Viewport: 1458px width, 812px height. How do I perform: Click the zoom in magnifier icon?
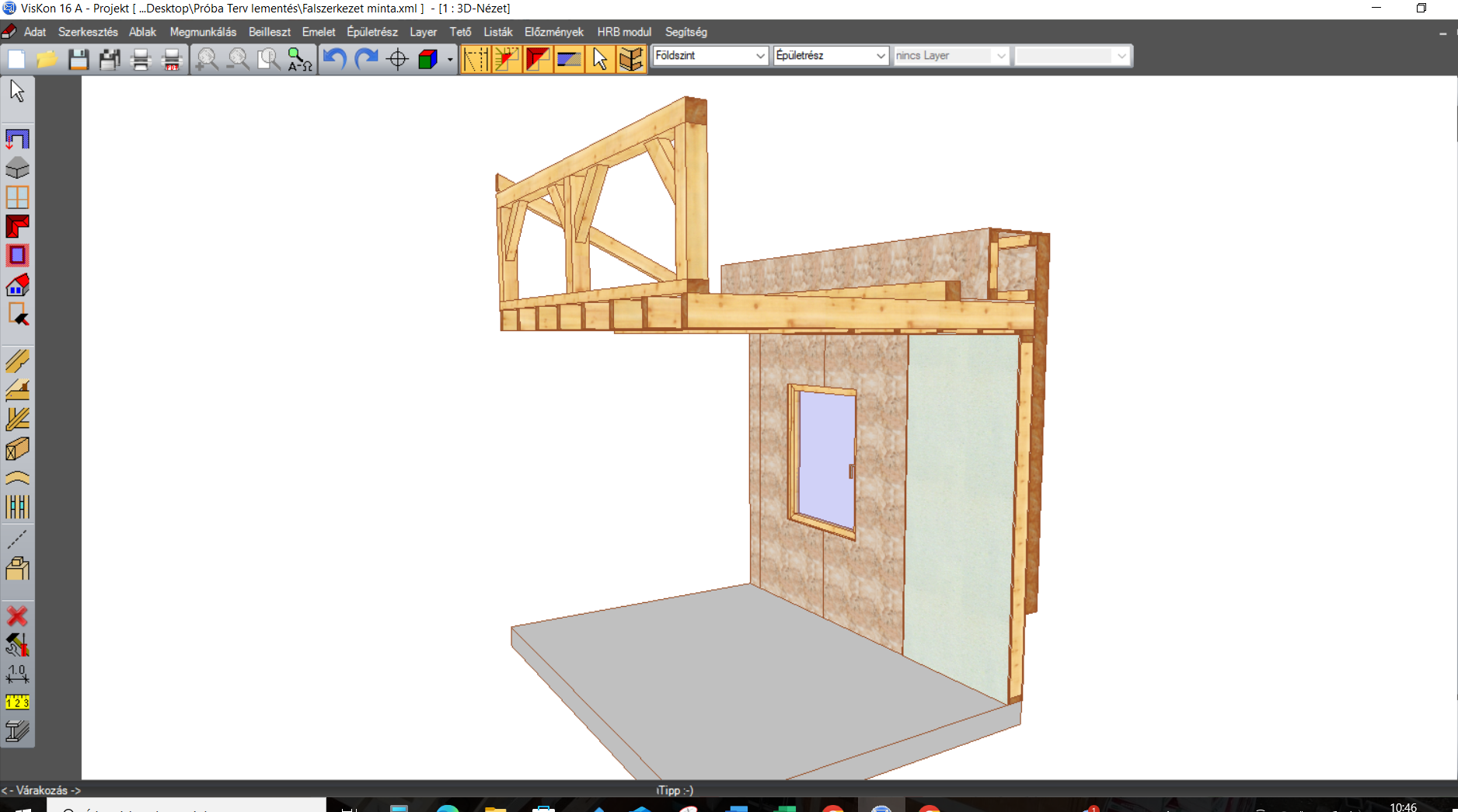point(207,59)
